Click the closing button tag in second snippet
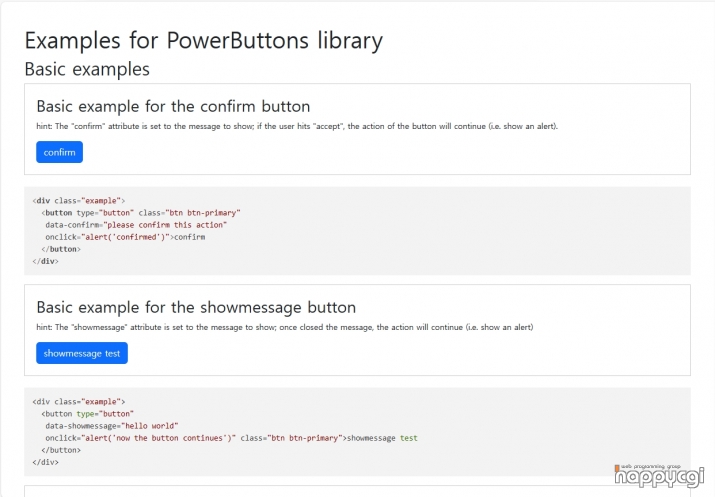This screenshot has width=715, height=497. coord(61,450)
